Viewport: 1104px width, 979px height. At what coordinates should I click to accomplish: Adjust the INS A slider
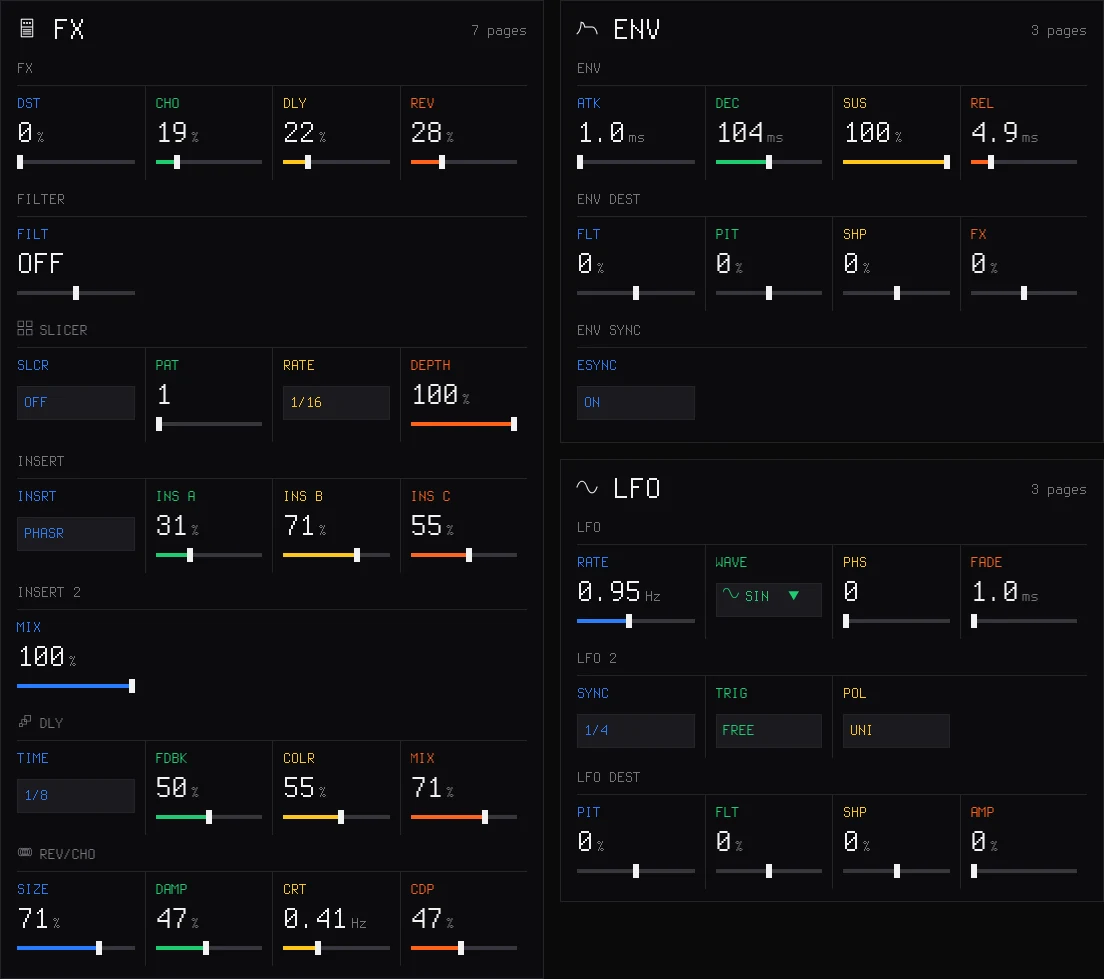pyautogui.click(x=208, y=555)
